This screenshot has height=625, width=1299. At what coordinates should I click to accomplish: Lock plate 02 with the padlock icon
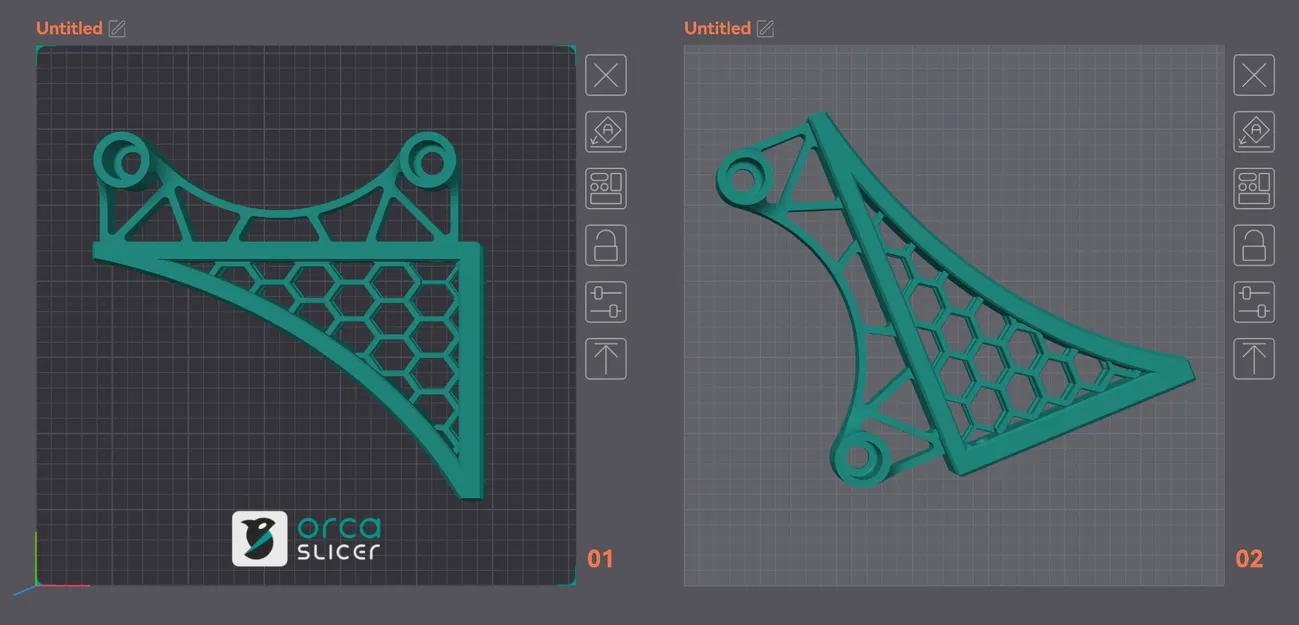(1254, 245)
